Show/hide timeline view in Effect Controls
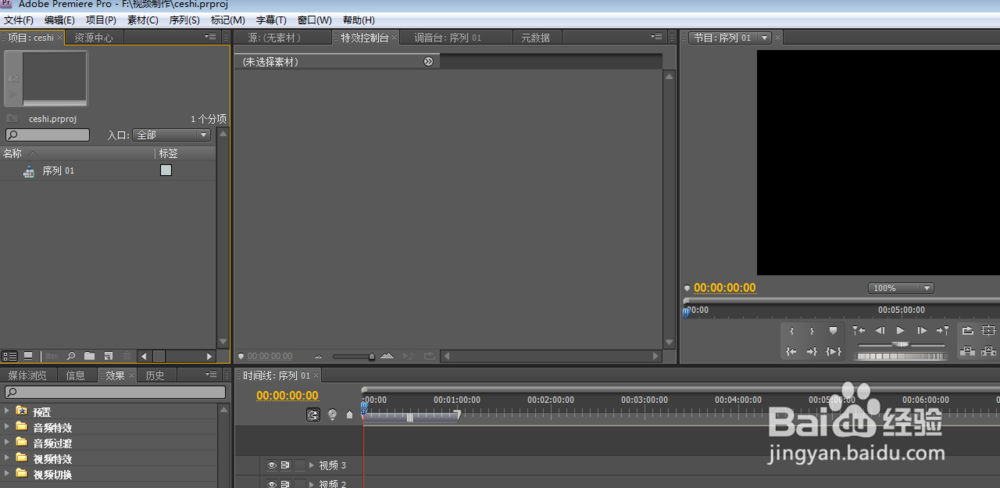Image resolution: width=1000 pixels, height=488 pixels. coord(429,61)
